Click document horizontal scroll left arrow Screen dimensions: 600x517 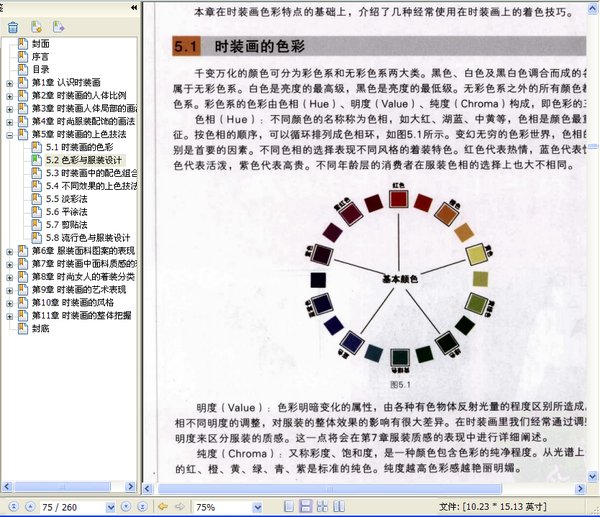pos(147,489)
